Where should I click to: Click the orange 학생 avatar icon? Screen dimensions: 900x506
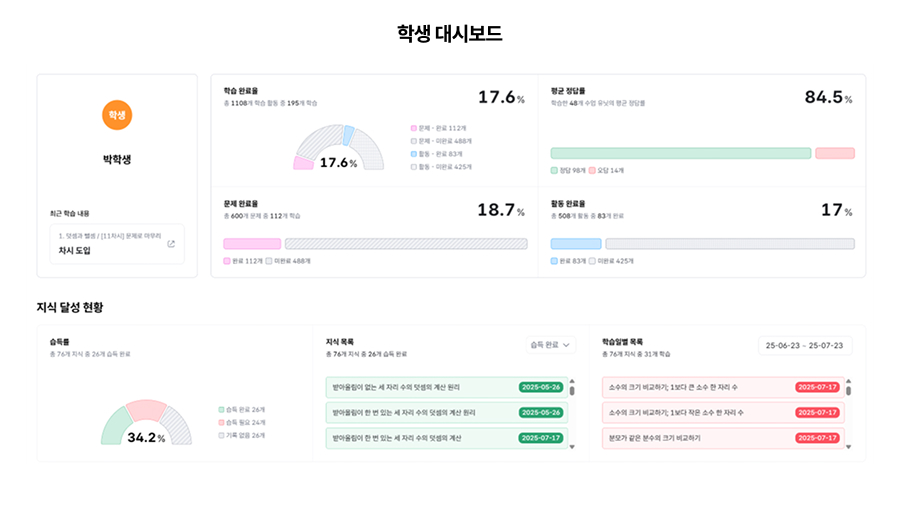[117, 115]
